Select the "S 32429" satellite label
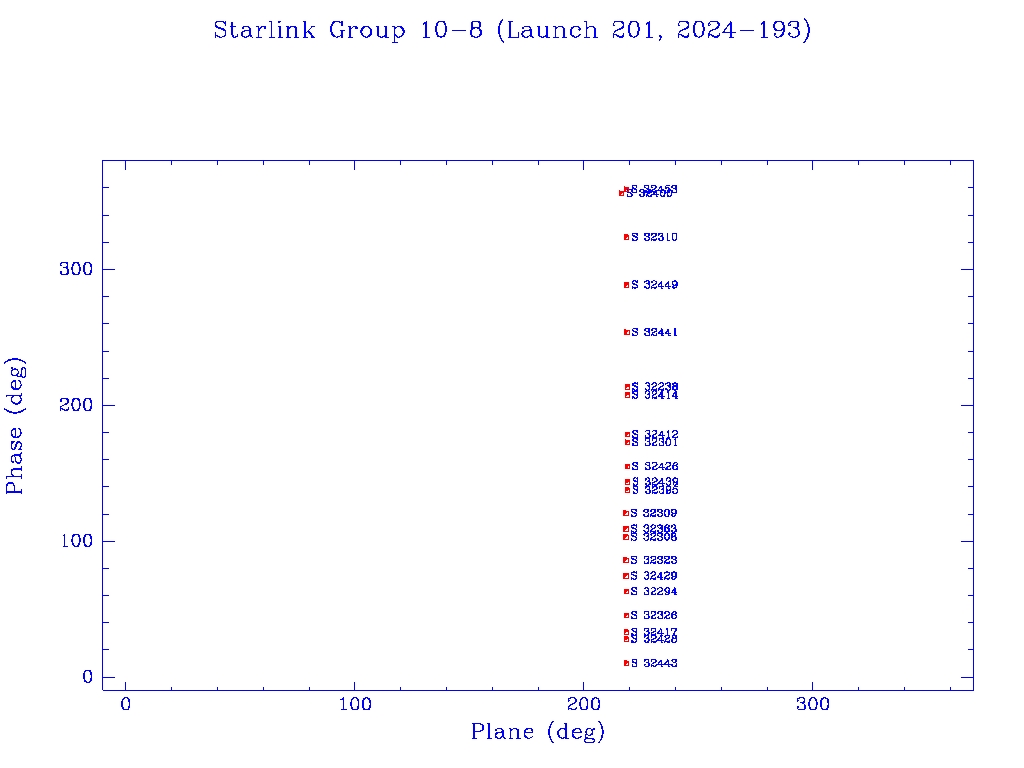The image size is (1024, 768). tap(654, 576)
